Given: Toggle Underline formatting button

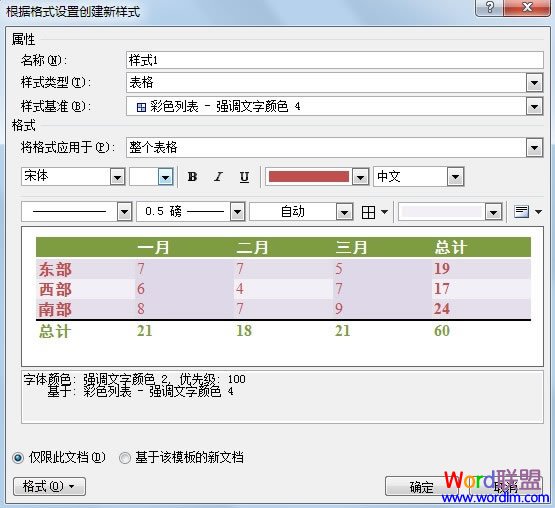Looking at the screenshot, I should click(244, 177).
